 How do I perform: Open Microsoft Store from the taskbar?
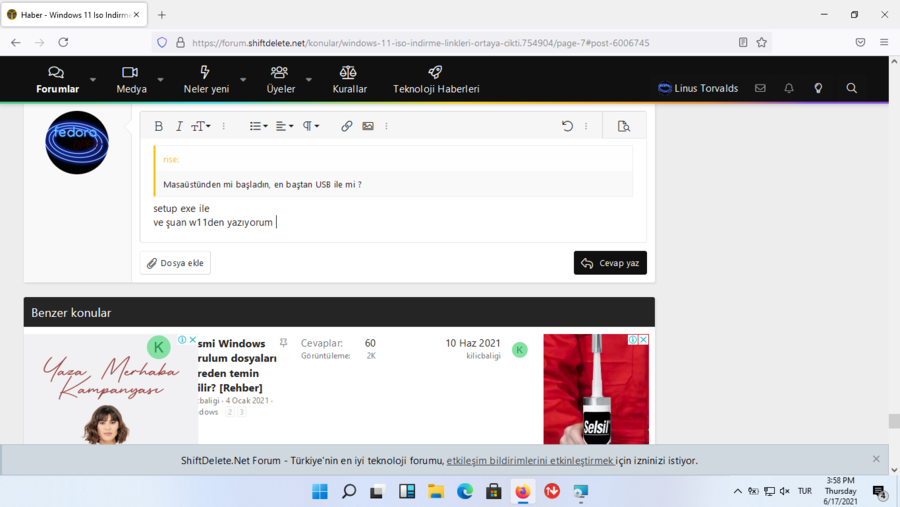[x=494, y=491]
